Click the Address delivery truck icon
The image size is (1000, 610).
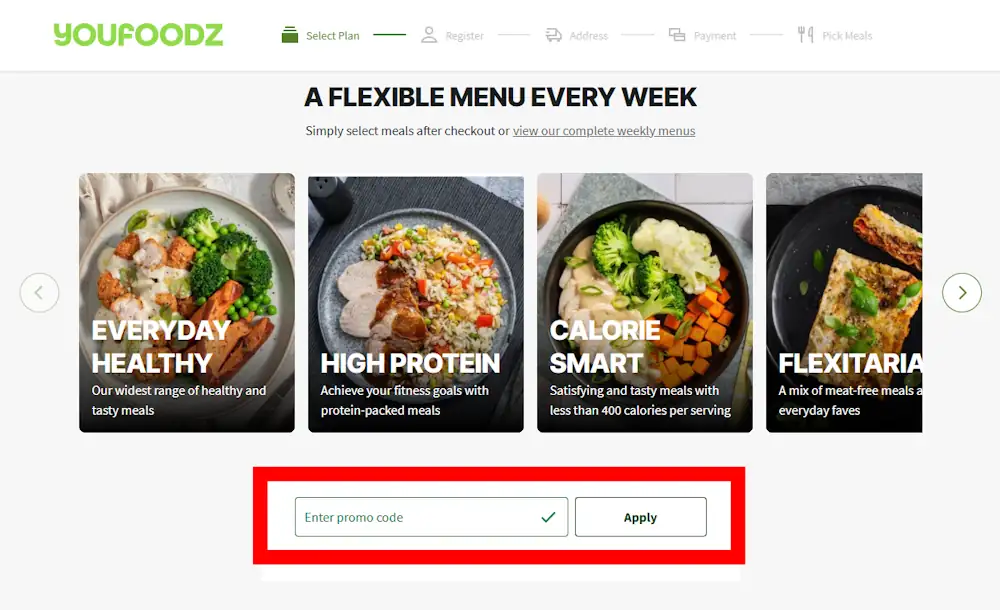pos(554,35)
